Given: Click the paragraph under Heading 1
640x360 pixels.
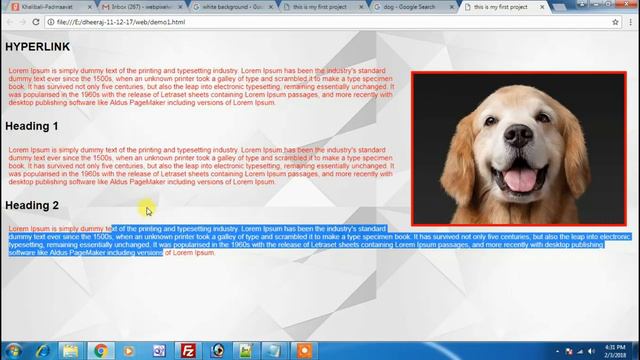Looking at the screenshot, I should coord(201,166).
